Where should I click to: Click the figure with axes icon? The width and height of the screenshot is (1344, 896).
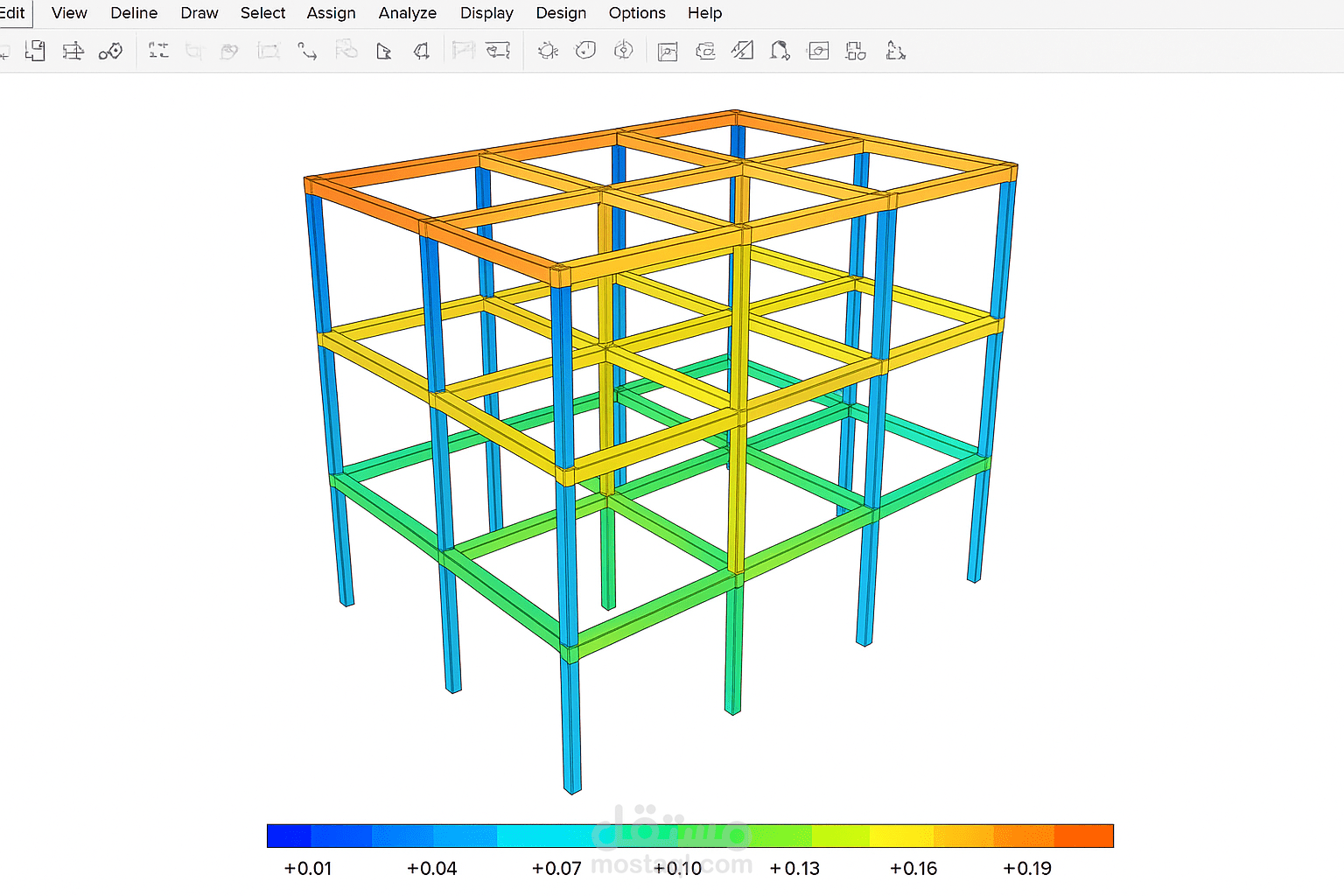point(895,51)
